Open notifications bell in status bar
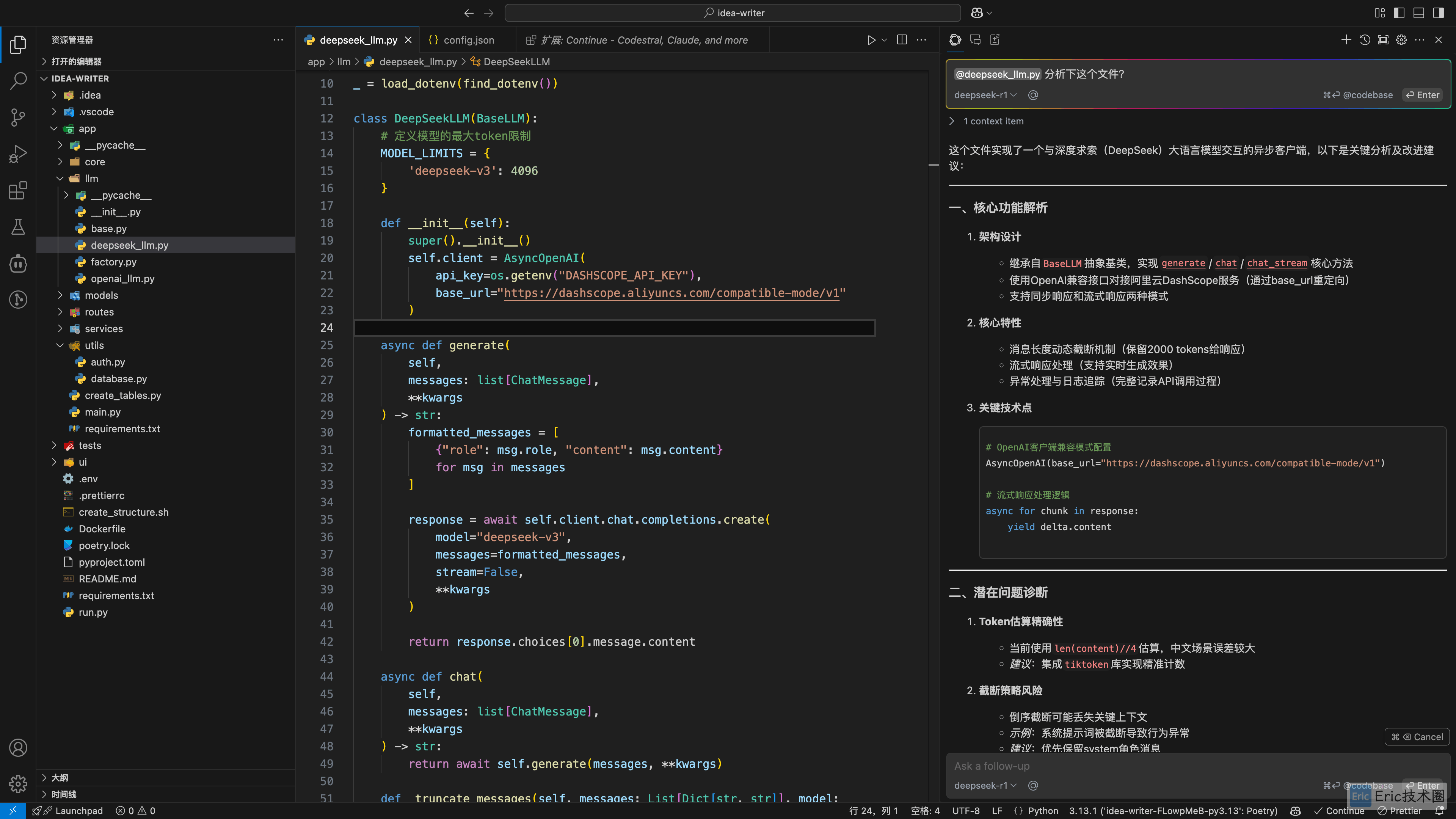 pyautogui.click(x=1440, y=811)
